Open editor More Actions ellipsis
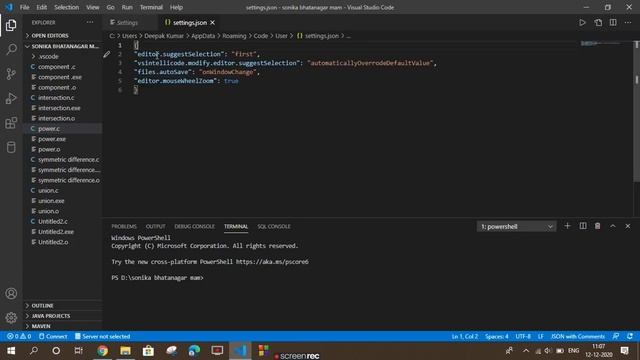This screenshot has width=640, height=360. 628,22
